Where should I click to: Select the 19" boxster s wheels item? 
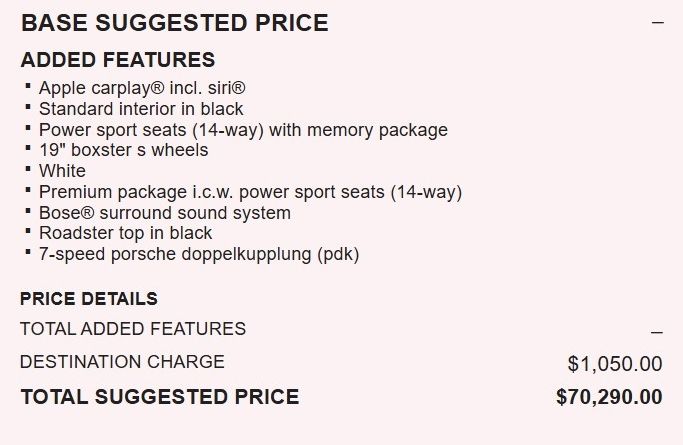coord(124,150)
